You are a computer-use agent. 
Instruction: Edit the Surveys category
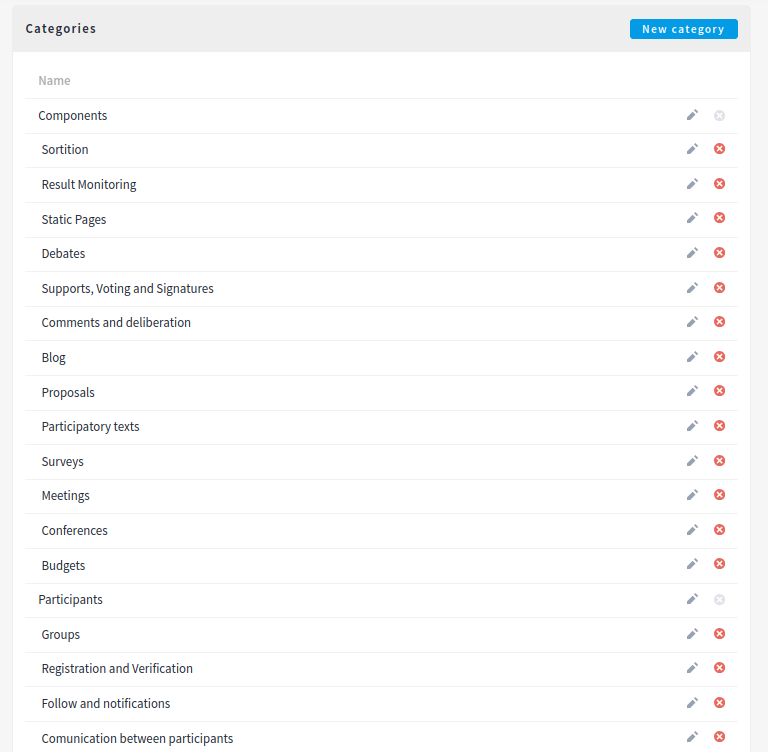pos(692,461)
